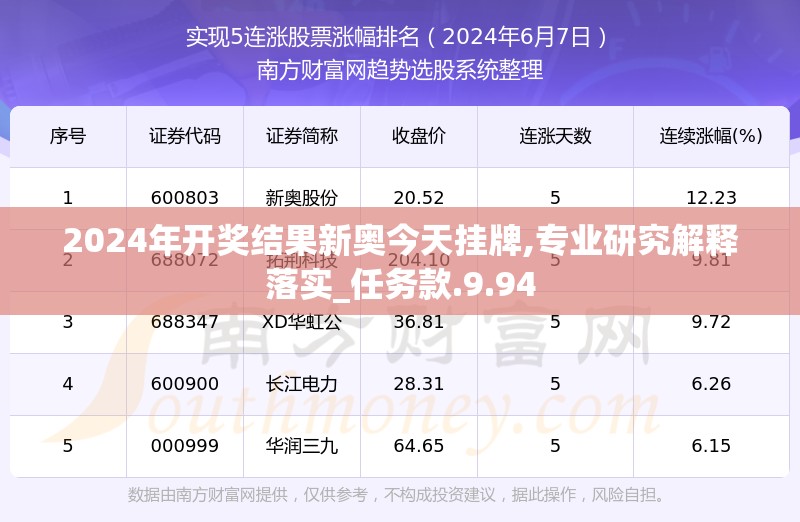Select the 证券简称 column header
The height and width of the screenshot is (522, 800).
[302, 136]
